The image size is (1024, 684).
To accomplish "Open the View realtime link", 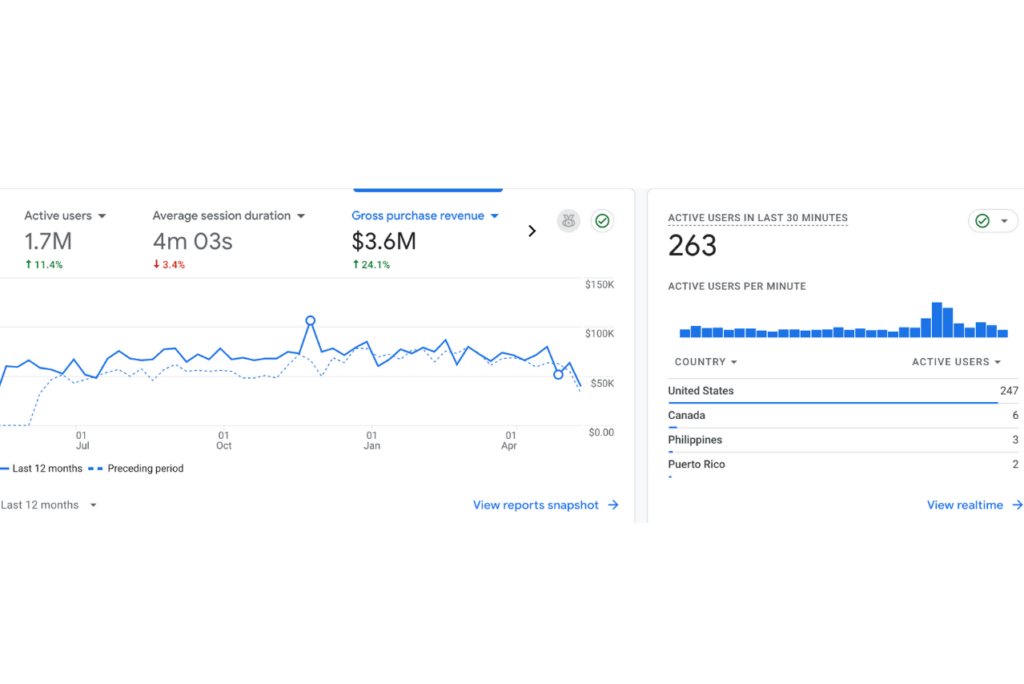I will 964,506.
